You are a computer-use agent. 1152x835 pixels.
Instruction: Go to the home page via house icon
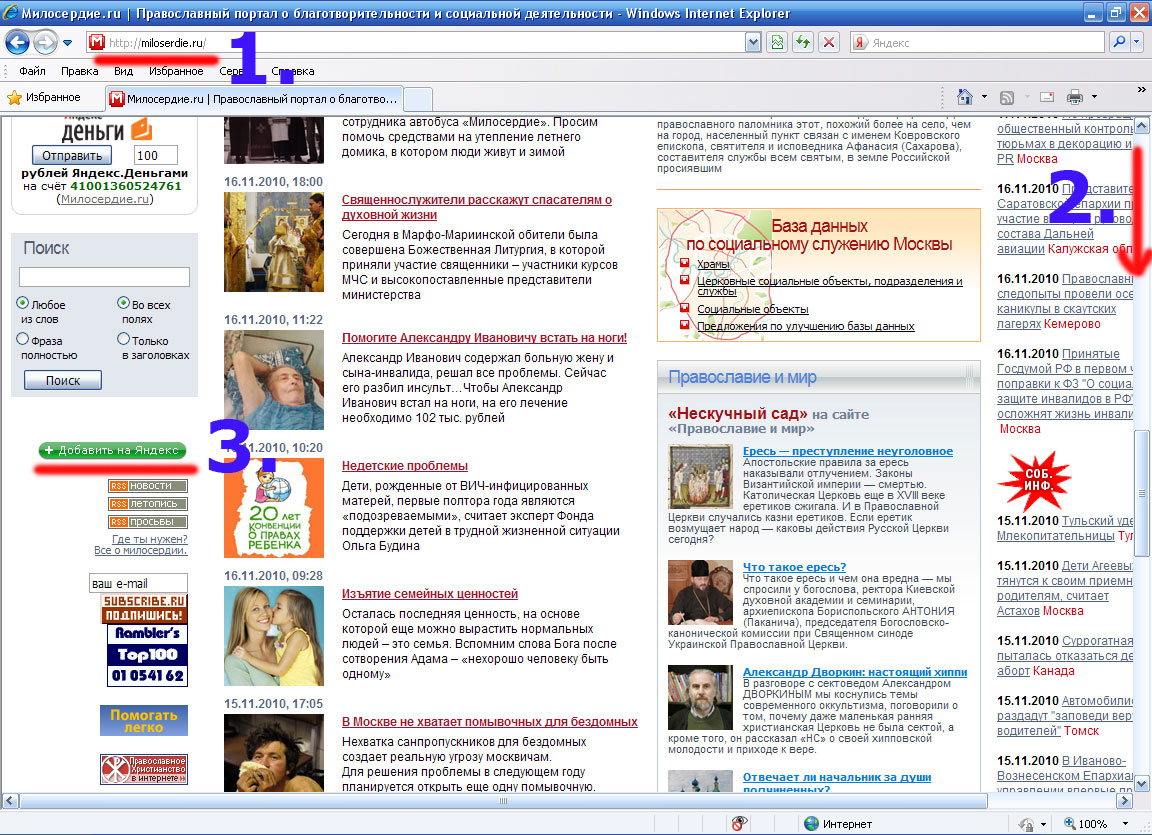[x=965, y=97]
